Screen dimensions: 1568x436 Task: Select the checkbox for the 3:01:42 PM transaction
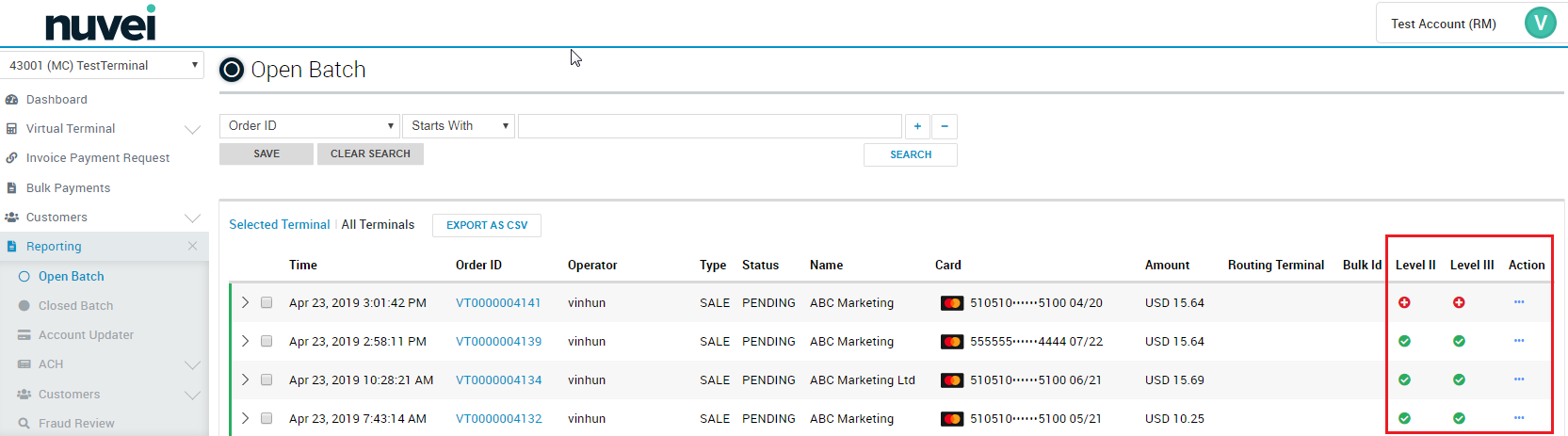pyautogui.click(x=267, y=302)
